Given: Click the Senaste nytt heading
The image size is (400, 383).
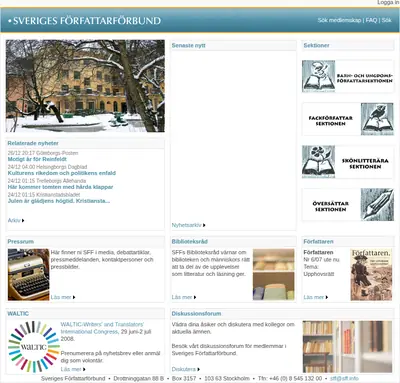Looking at the screenshot, I should coord(188,45).
